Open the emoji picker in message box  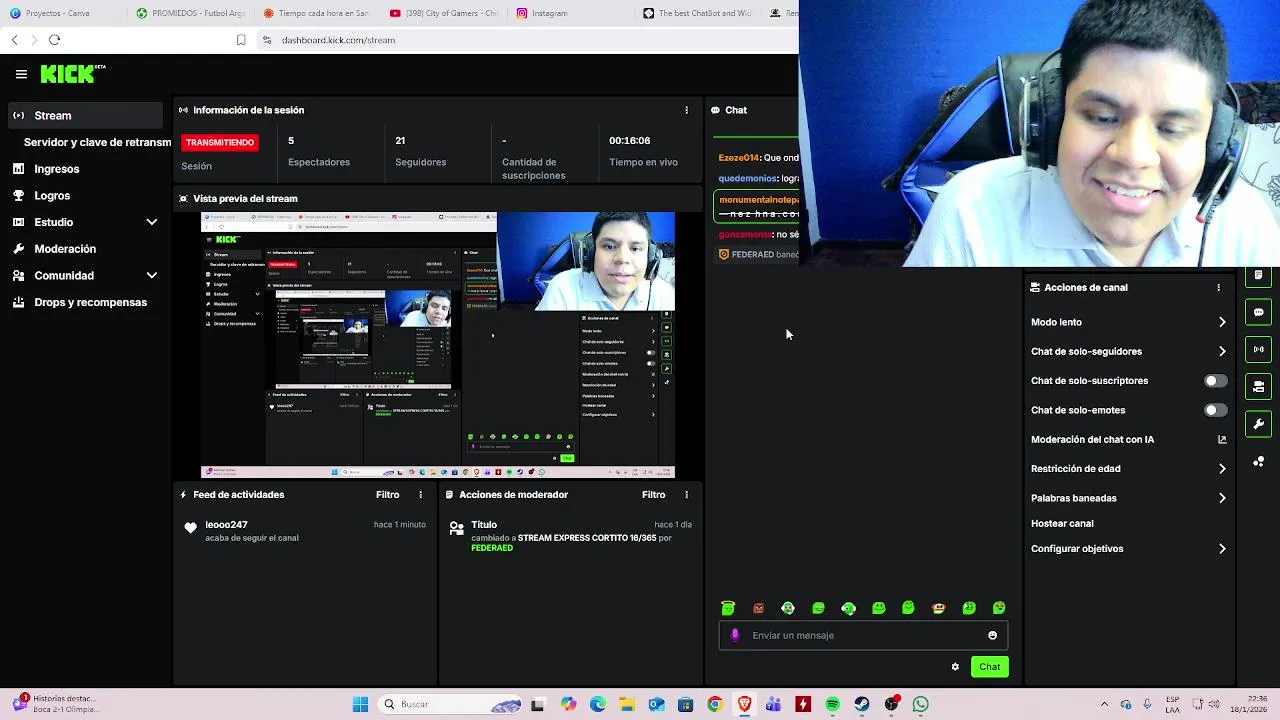tap(992, 635)
